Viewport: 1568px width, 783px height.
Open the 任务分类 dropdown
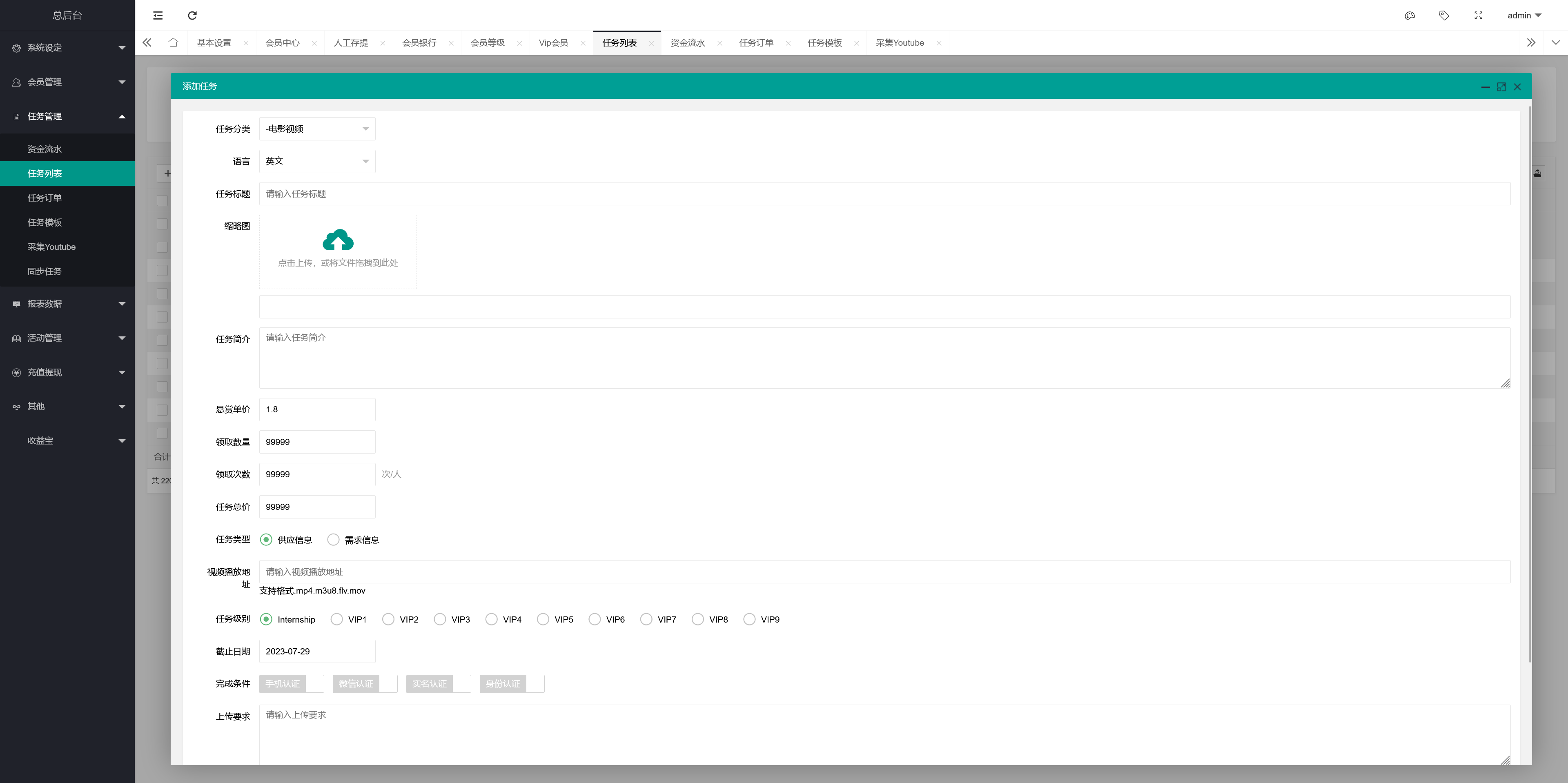coord(316,129)
